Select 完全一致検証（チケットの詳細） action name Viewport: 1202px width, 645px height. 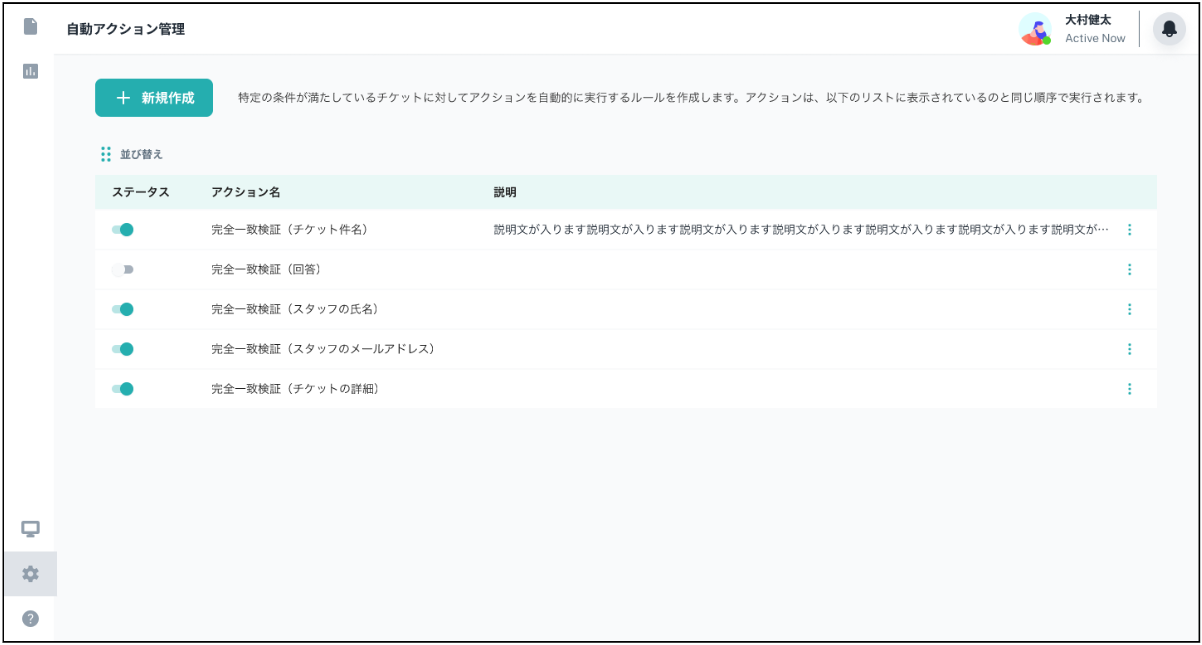point(295,389)
